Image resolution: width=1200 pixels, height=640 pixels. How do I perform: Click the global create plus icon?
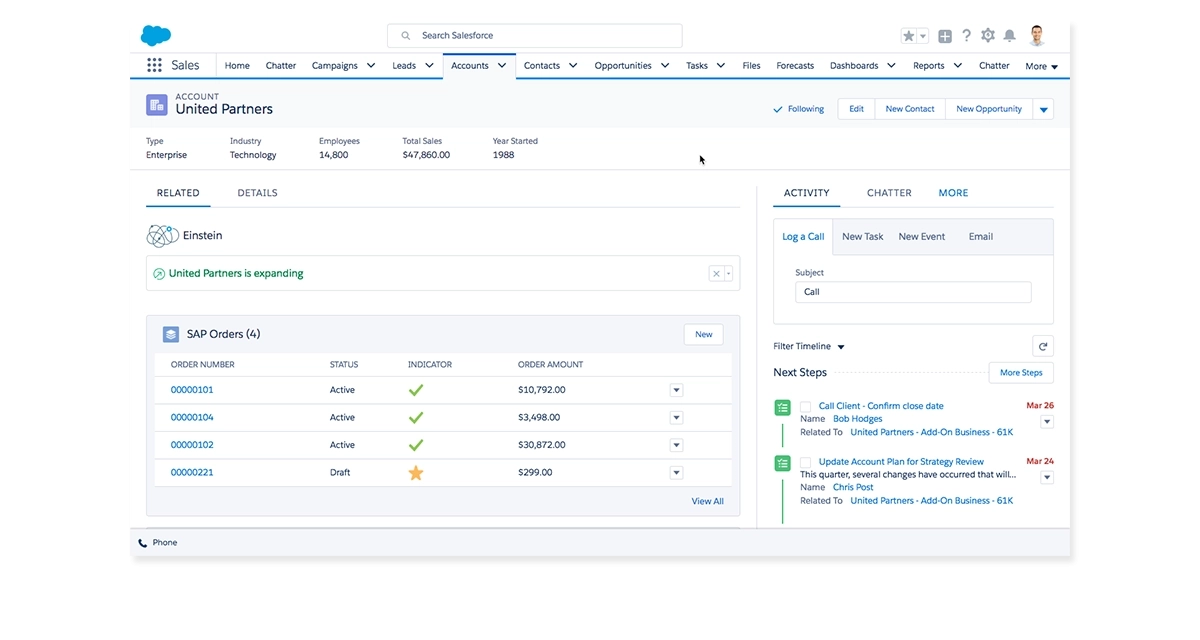click(944, 34)
